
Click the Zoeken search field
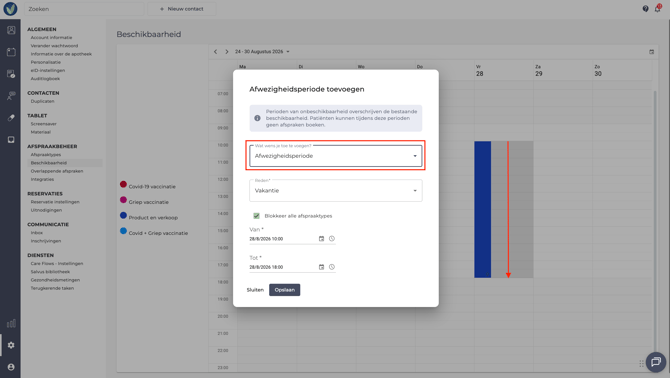point(84,9)
